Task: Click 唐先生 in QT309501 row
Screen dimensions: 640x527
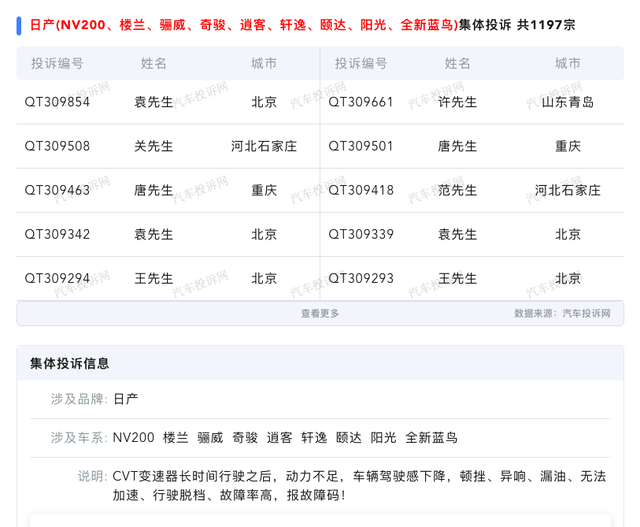Action: pos(458,146)
